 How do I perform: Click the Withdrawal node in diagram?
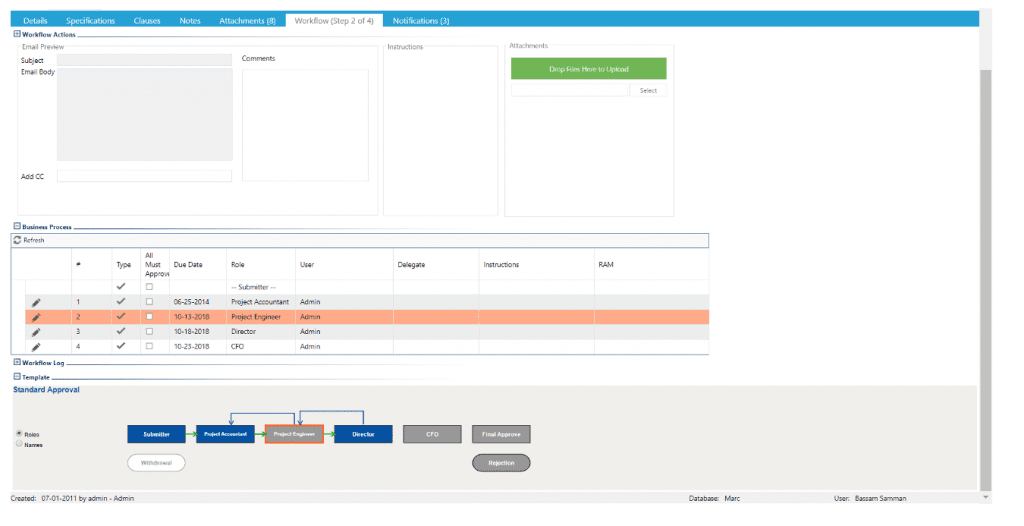coord(157,463)
